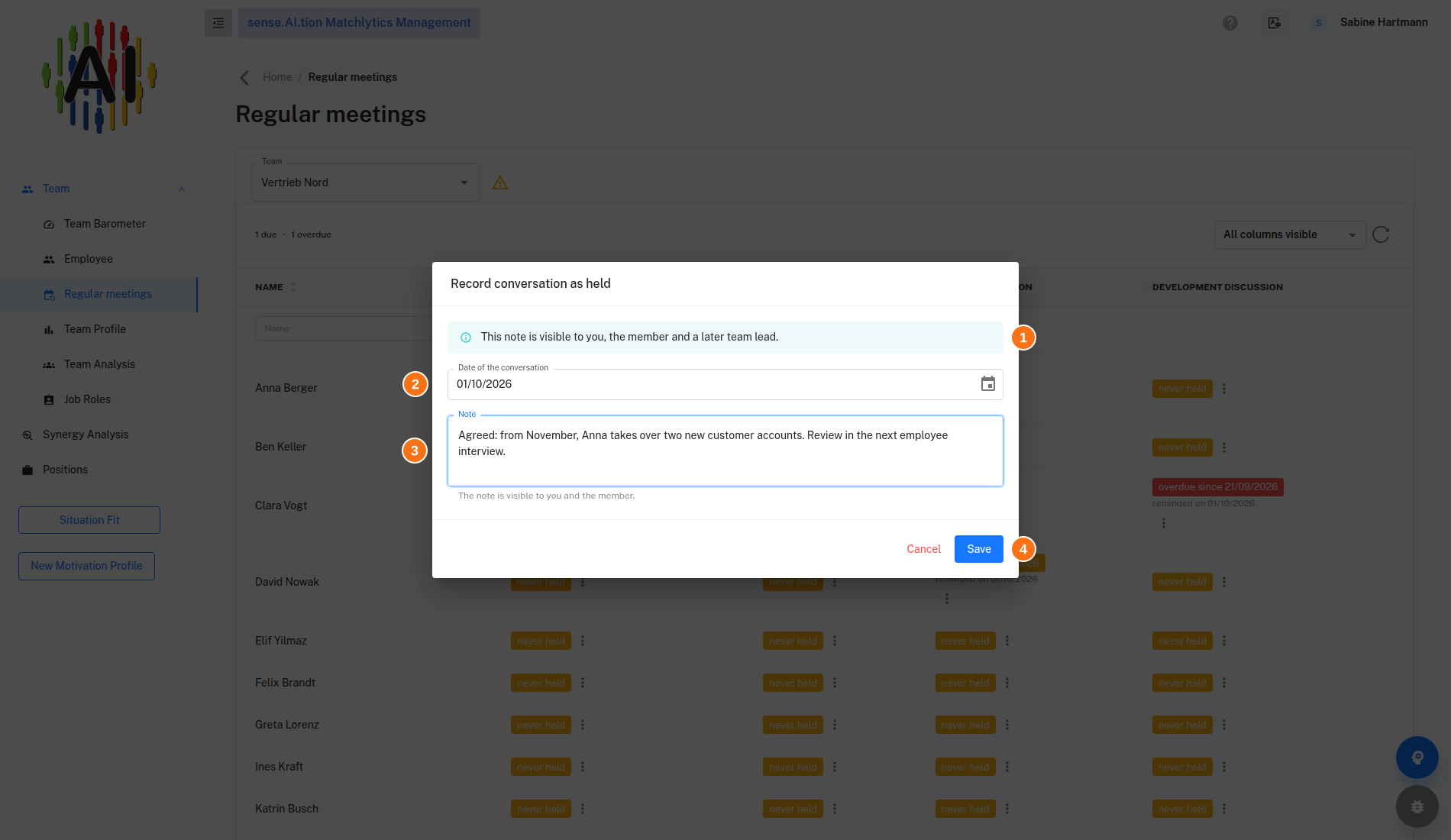The image size is (1451, 840).
Task: Open the calendar picker for conversation date
Action: [x=987, y=384]
